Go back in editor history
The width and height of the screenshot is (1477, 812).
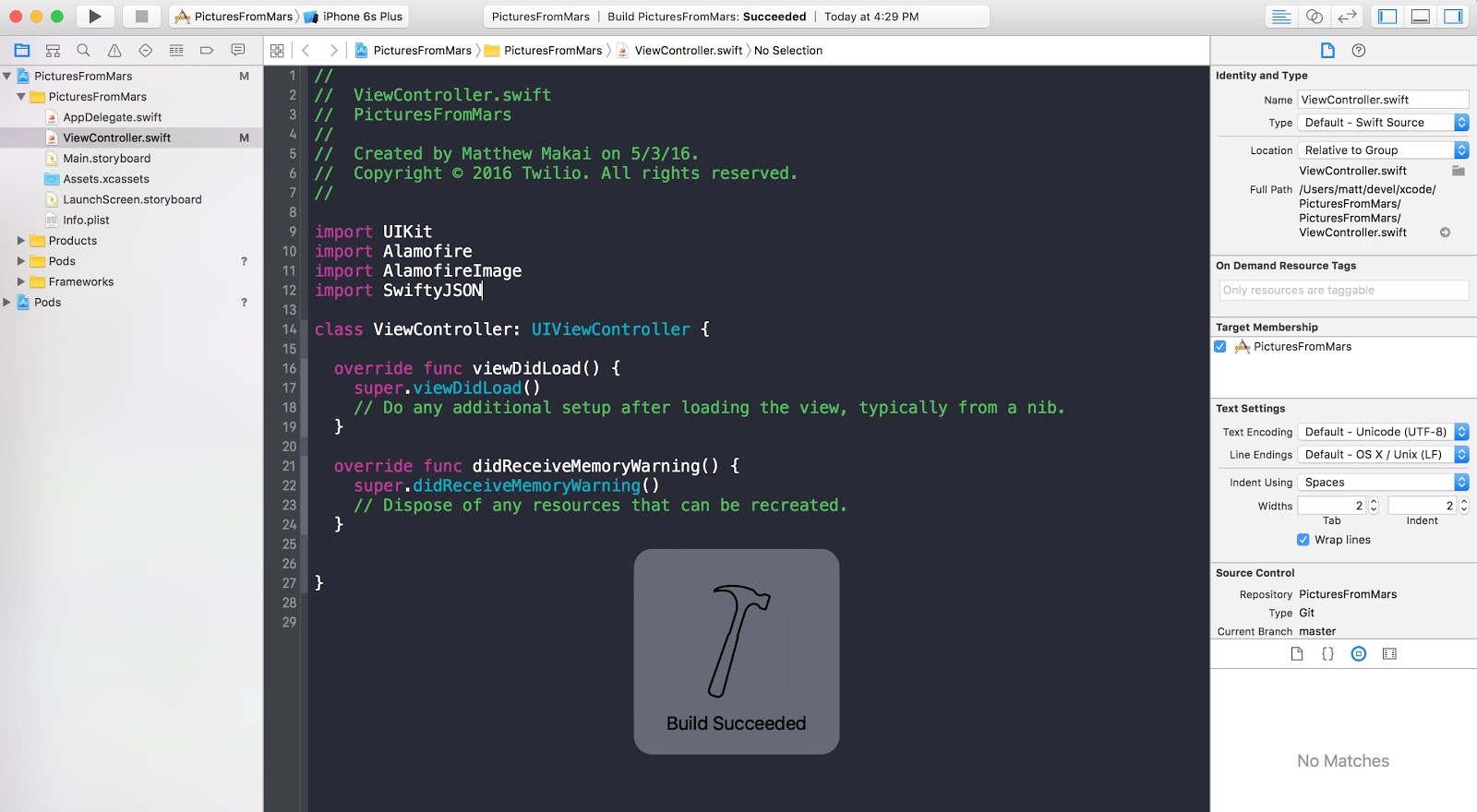[306, 51]
